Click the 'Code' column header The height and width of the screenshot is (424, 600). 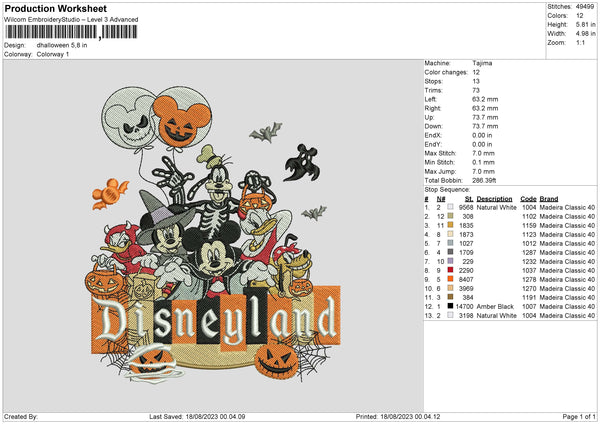[x=528, y=199]
